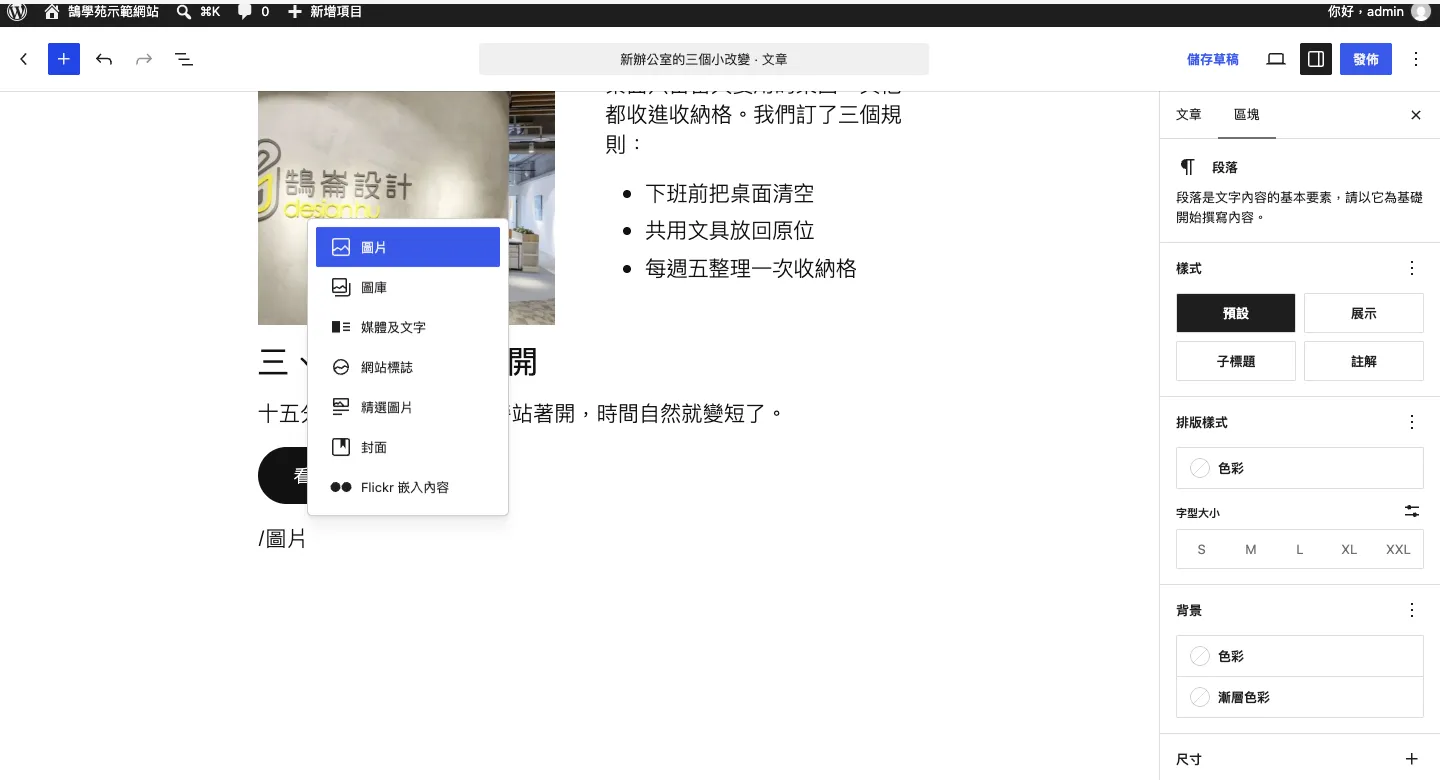The image size is (1440, 780).
Task: Click the 發佈 publish button
Action: click(x=1366, y=59)
